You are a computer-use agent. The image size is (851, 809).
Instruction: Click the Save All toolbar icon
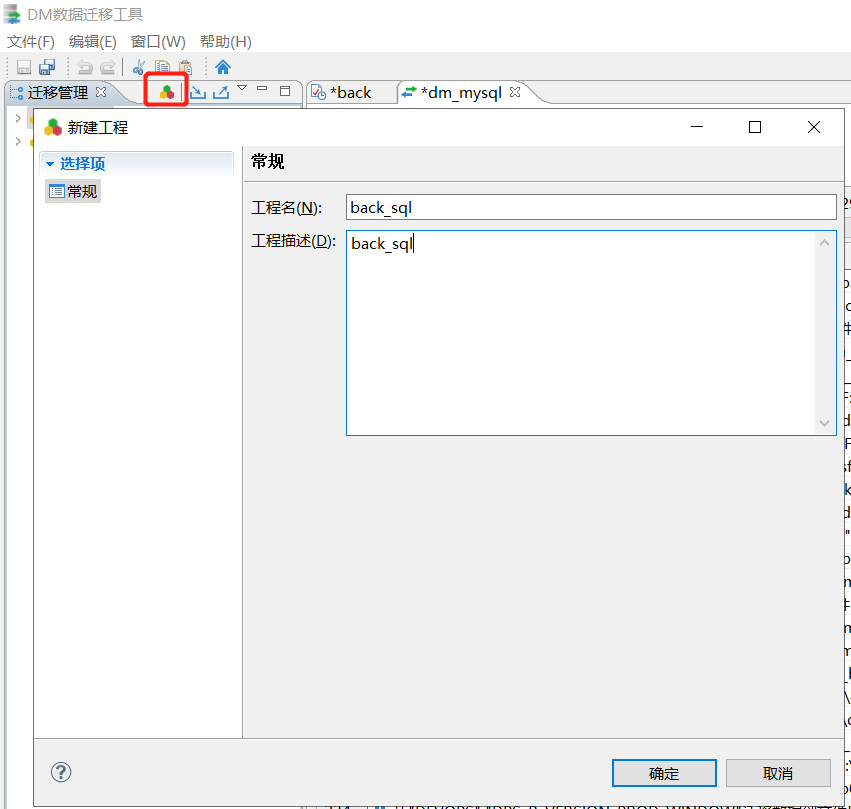coord(47,67)
